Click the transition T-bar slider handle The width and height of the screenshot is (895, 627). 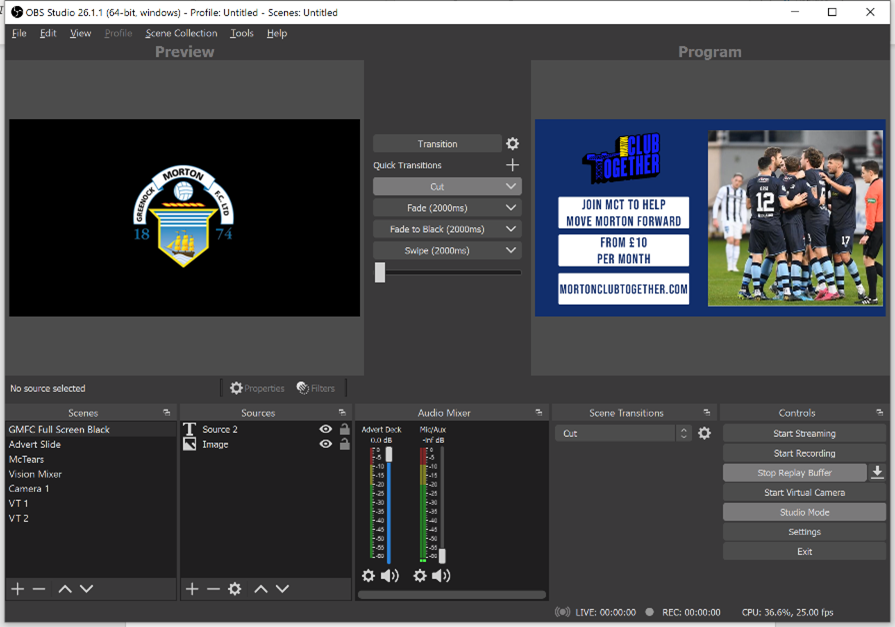380,272
